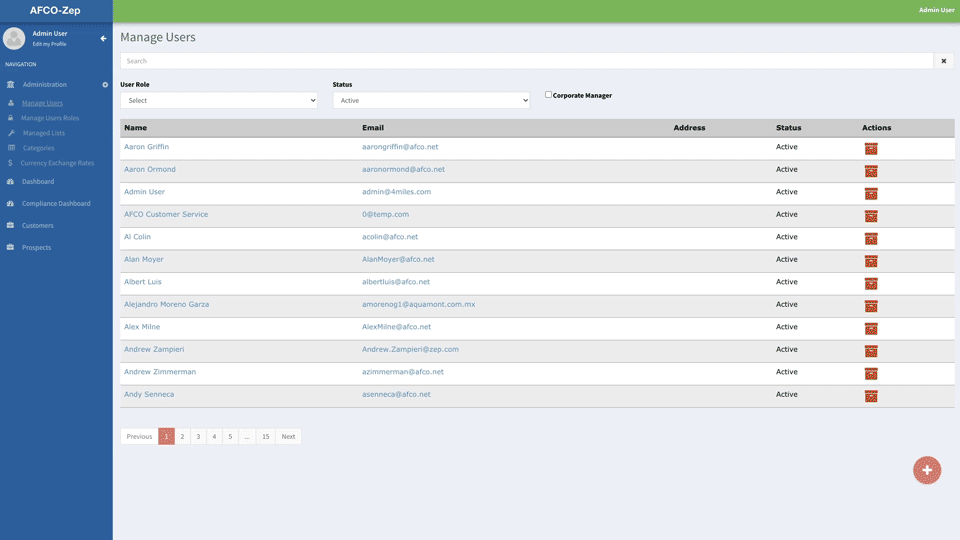Open the Status dropdown showing Active
Screen dimensions: 960x540
pos(431,100)
